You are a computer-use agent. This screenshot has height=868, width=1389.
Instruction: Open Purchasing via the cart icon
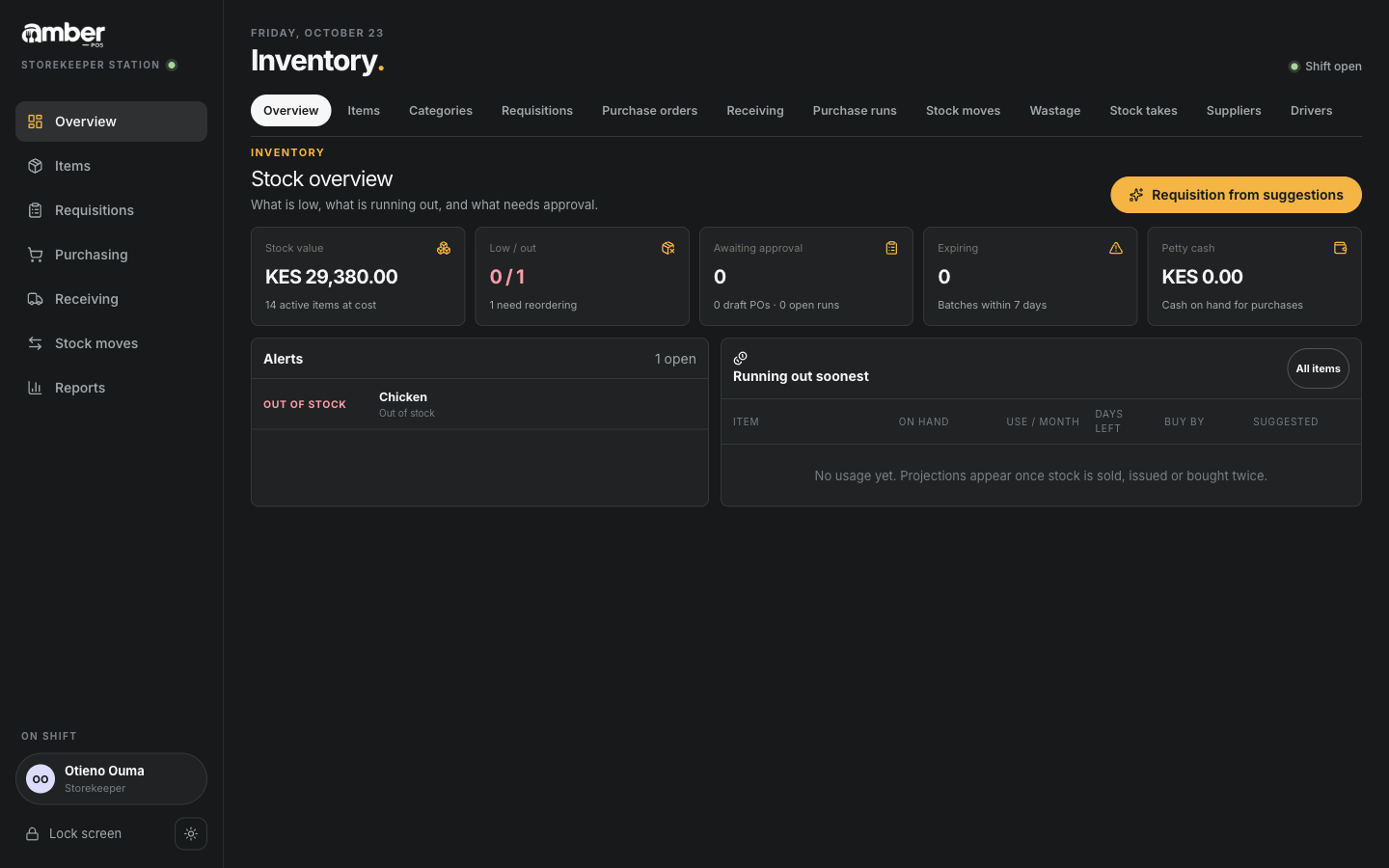(x=36, y=255)
